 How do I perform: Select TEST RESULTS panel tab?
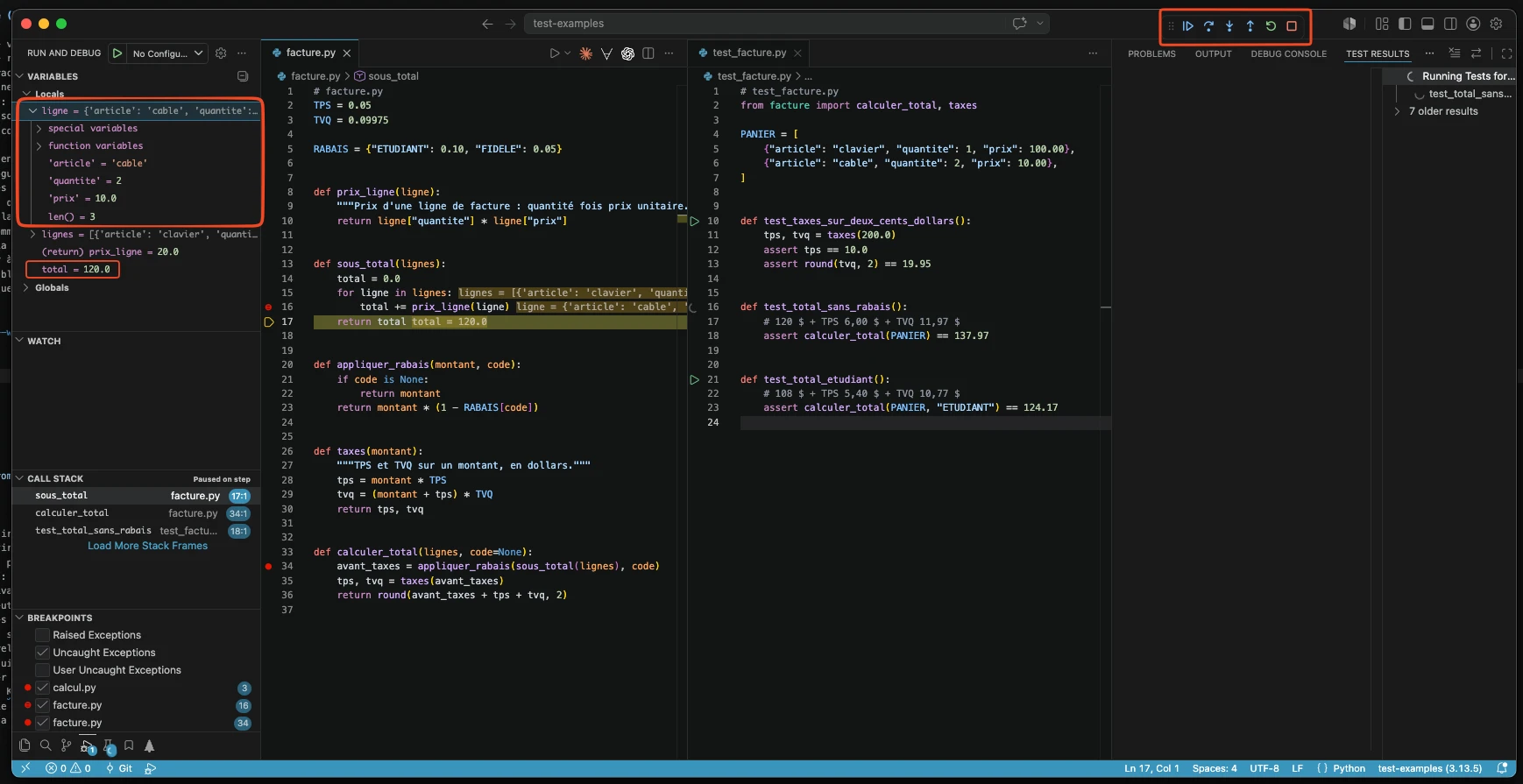(1378, 53)
